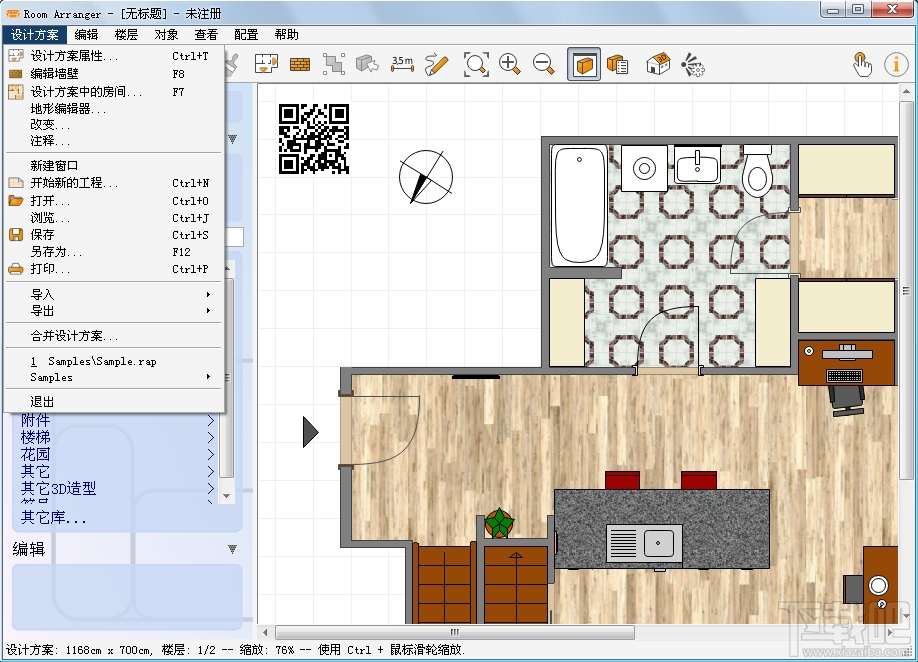
Task: Toggle the highlighted orange box view button
Action: [x=584, y=65]
